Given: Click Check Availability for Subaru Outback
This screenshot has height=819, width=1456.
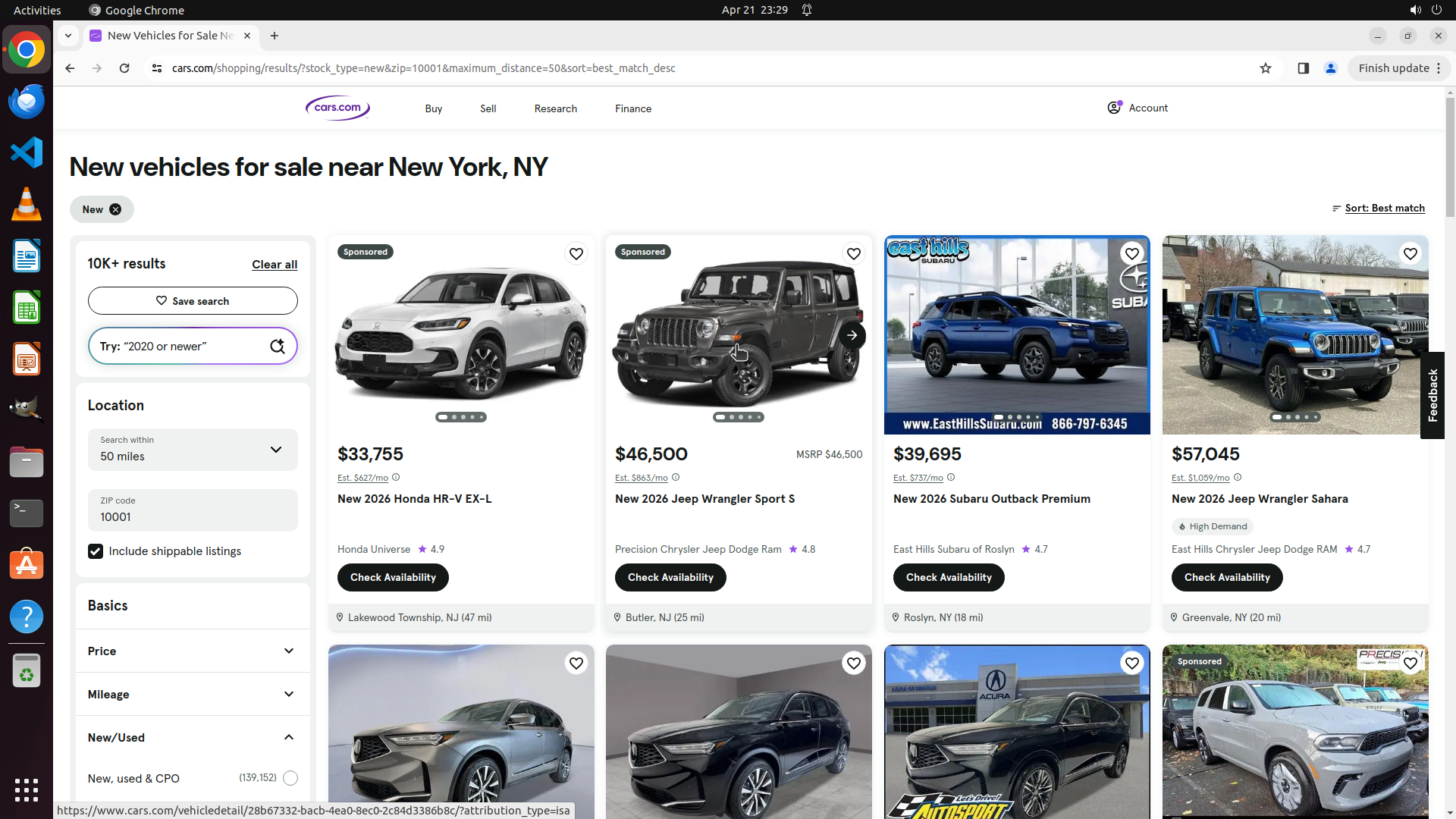Looking at the screenshot, I should [948, 578].
